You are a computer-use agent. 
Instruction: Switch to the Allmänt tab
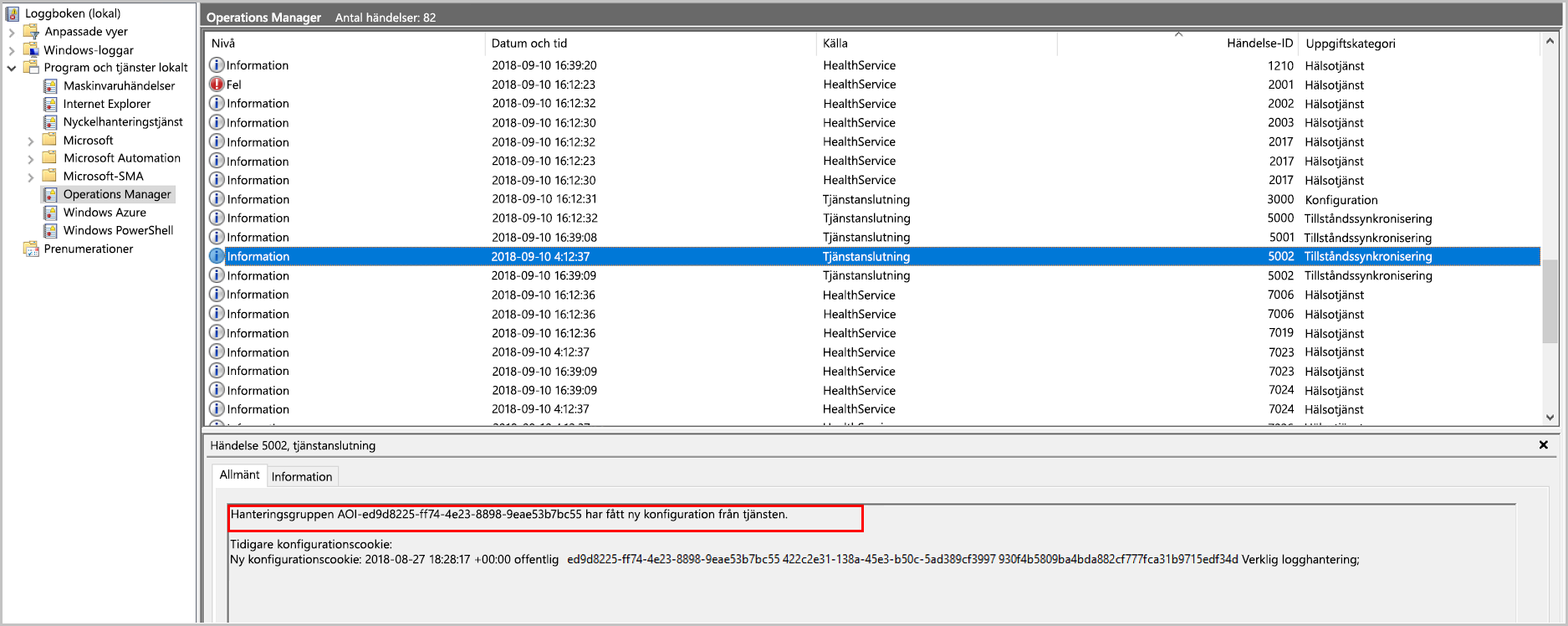239,475
